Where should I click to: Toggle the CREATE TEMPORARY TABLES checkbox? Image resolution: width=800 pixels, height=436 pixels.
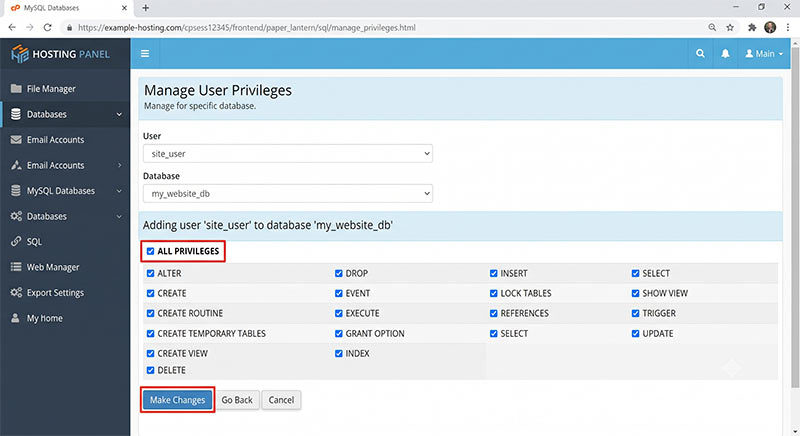[151, 334]
